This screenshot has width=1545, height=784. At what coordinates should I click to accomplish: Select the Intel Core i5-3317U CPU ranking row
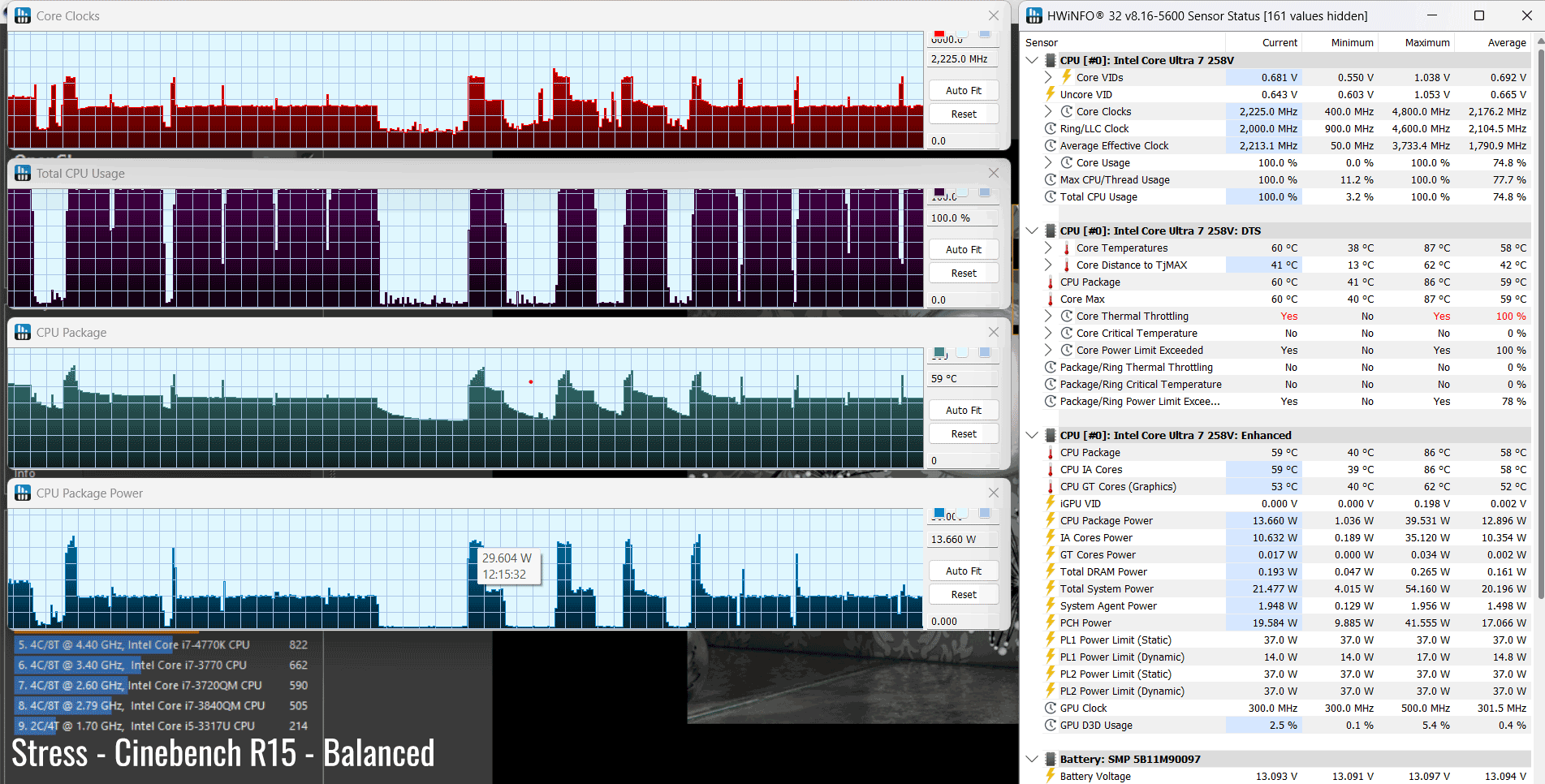pyautogui.click(x=163, y=726)
